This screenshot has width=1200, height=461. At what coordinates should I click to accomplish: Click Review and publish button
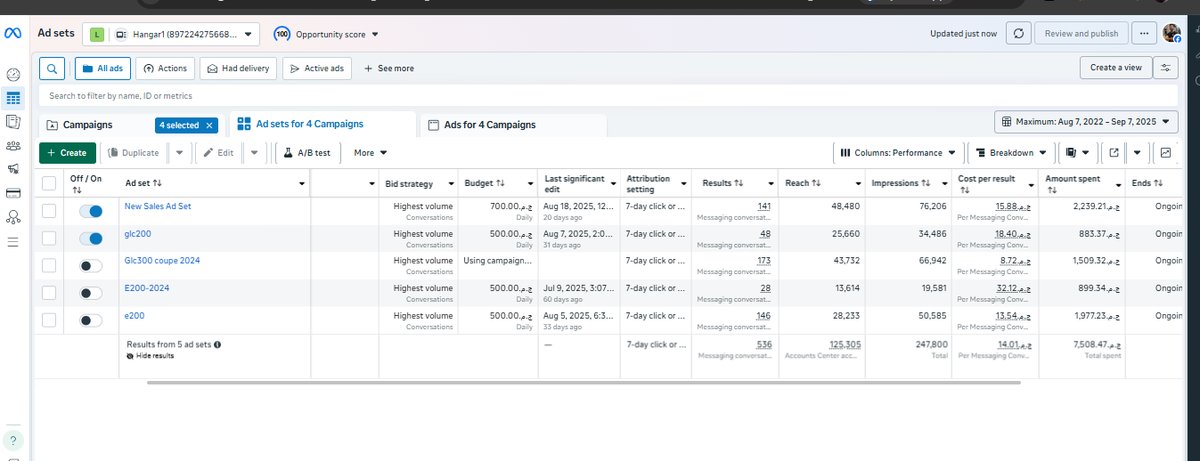coord(1081,33)
